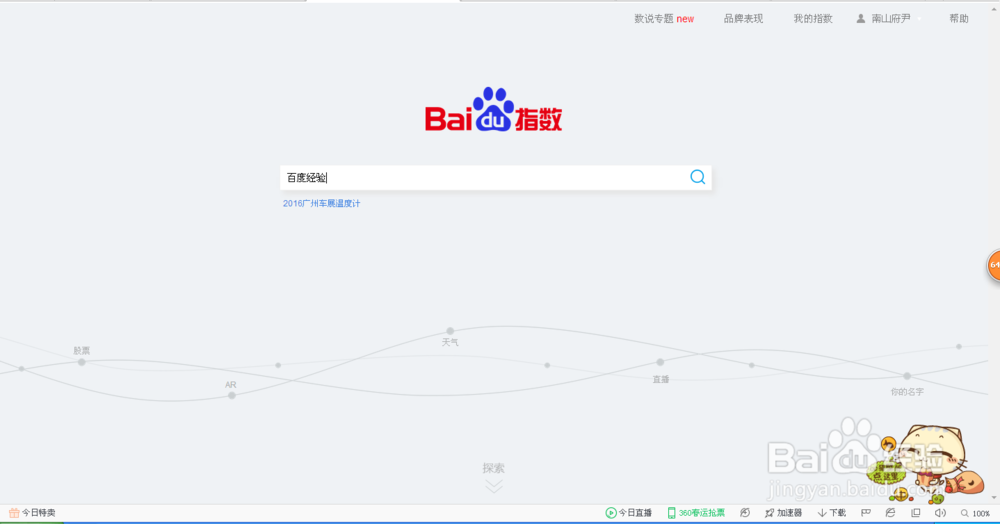Click the 今日直播 play icon
1000x524 pixels.
(x=610, y=513)
